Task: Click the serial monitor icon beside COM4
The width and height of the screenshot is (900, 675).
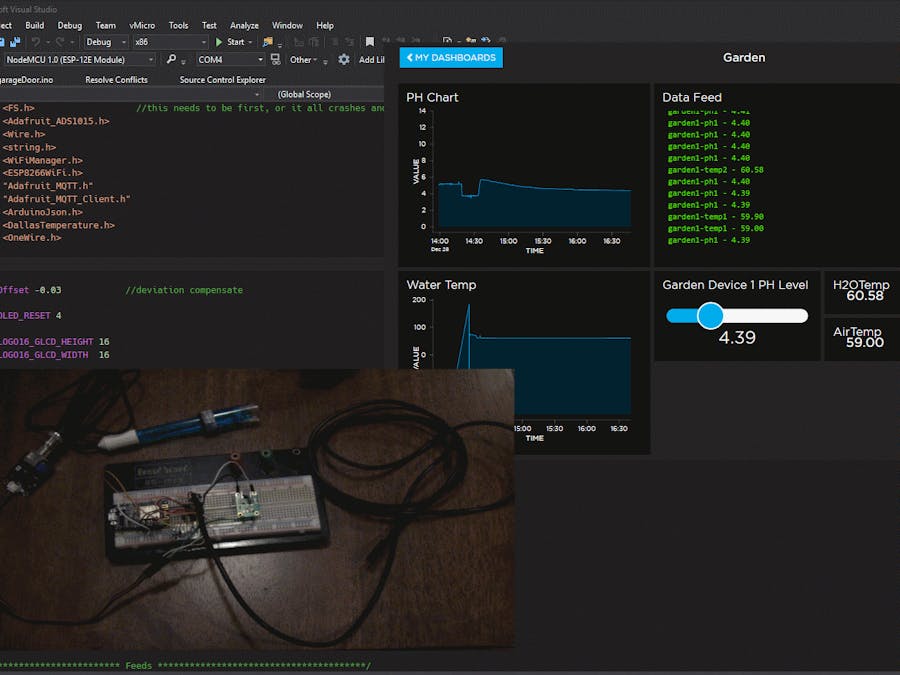Action: pos(274,61)
